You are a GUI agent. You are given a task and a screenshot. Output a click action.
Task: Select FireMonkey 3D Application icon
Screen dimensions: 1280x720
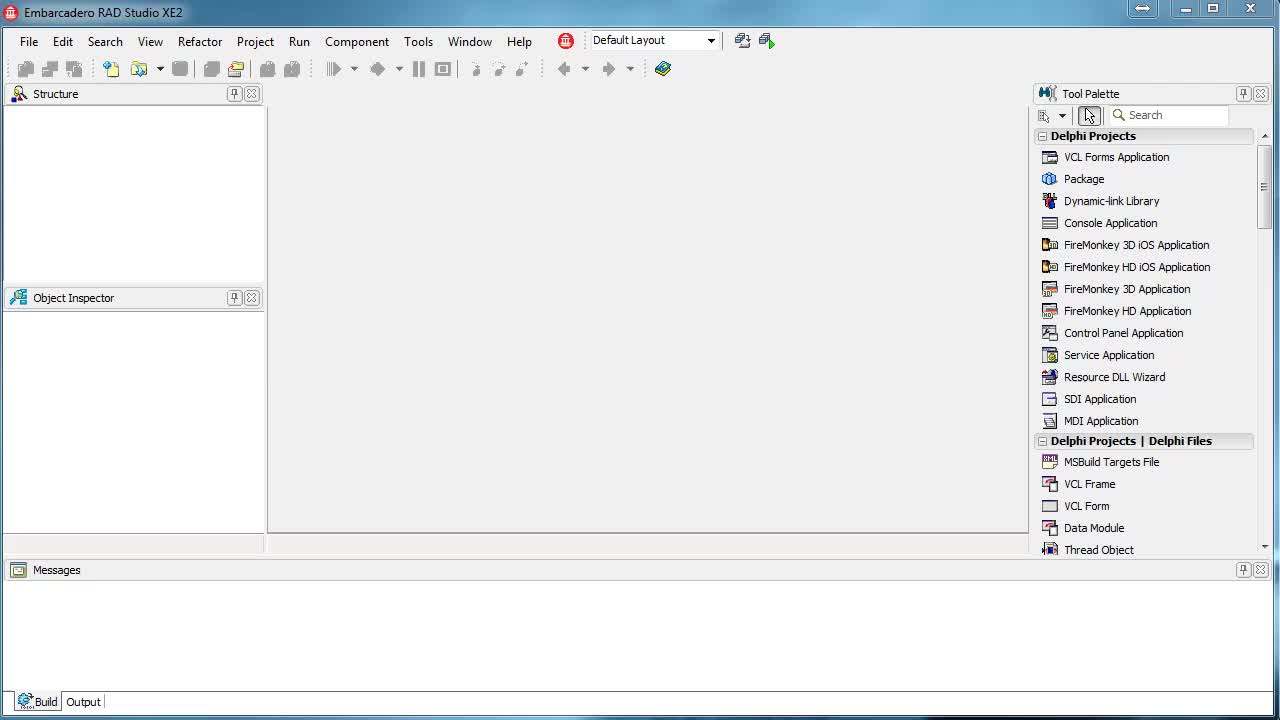tap(1049, 289)
